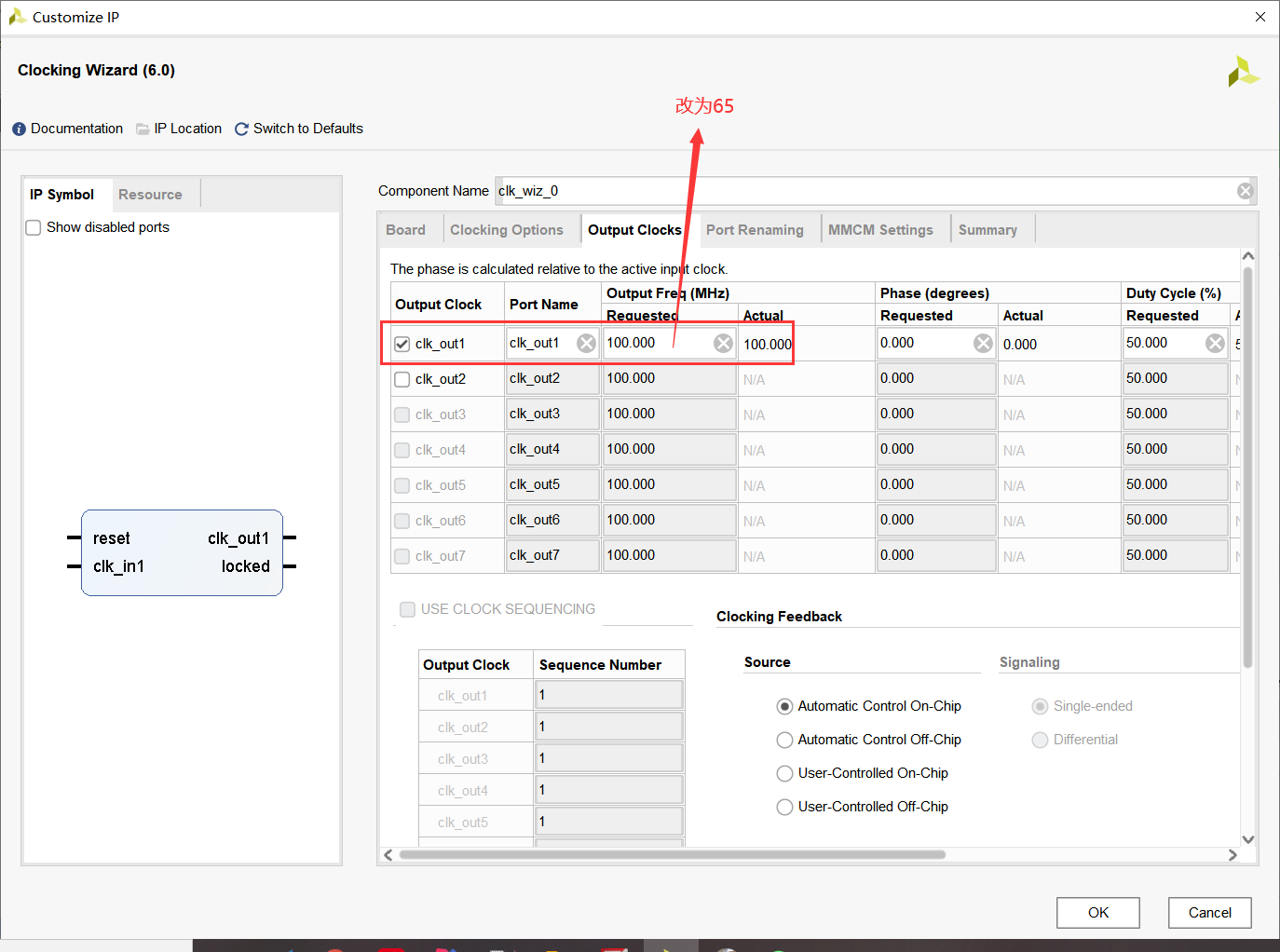Clear the clk_out1 port name with its X icon
Image resolution: width=1280 pixels, height=952 pixels.
tap(586, 344)
